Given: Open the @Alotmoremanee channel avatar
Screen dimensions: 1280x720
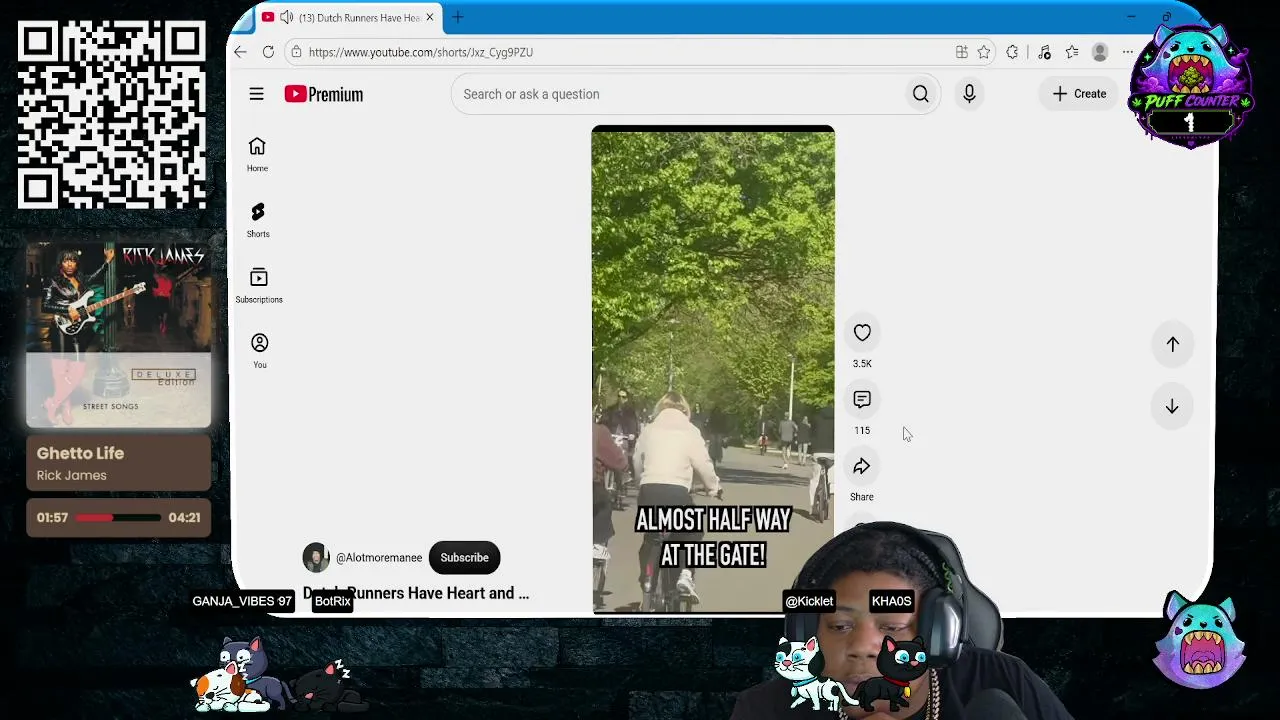Looking at the screenshot, I should (316, 558).
